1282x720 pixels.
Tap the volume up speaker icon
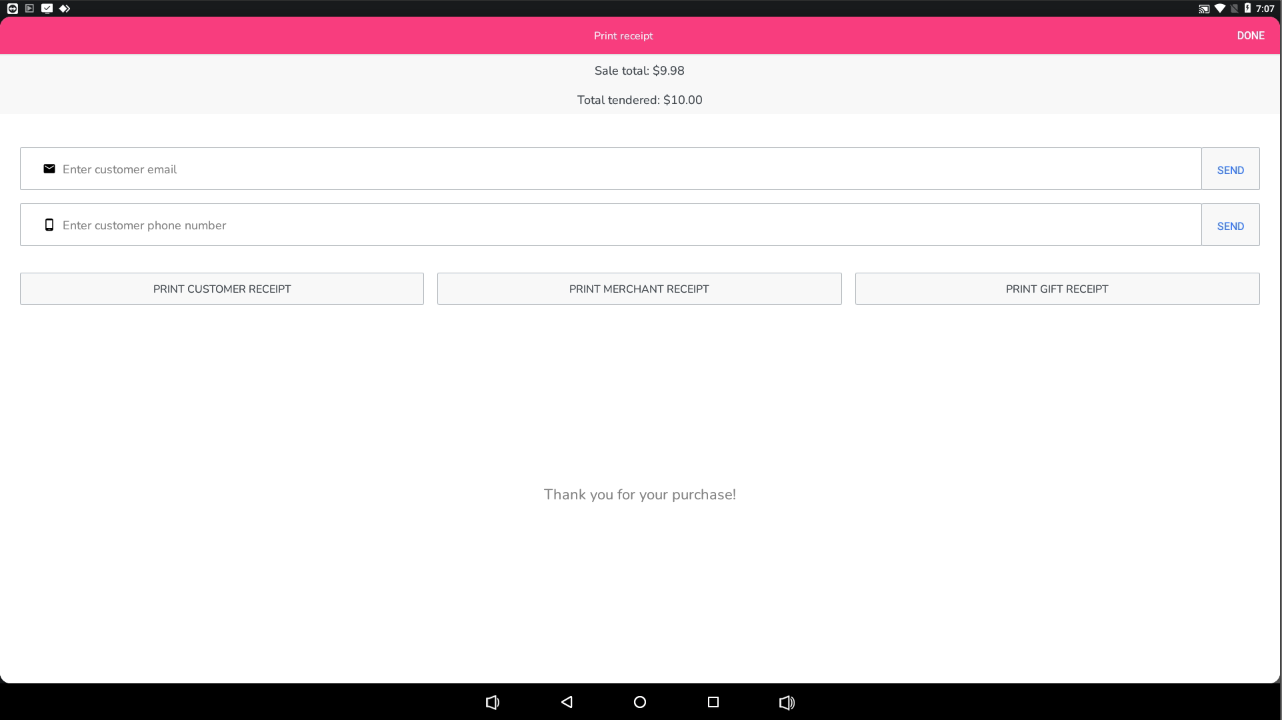[787, 702]
